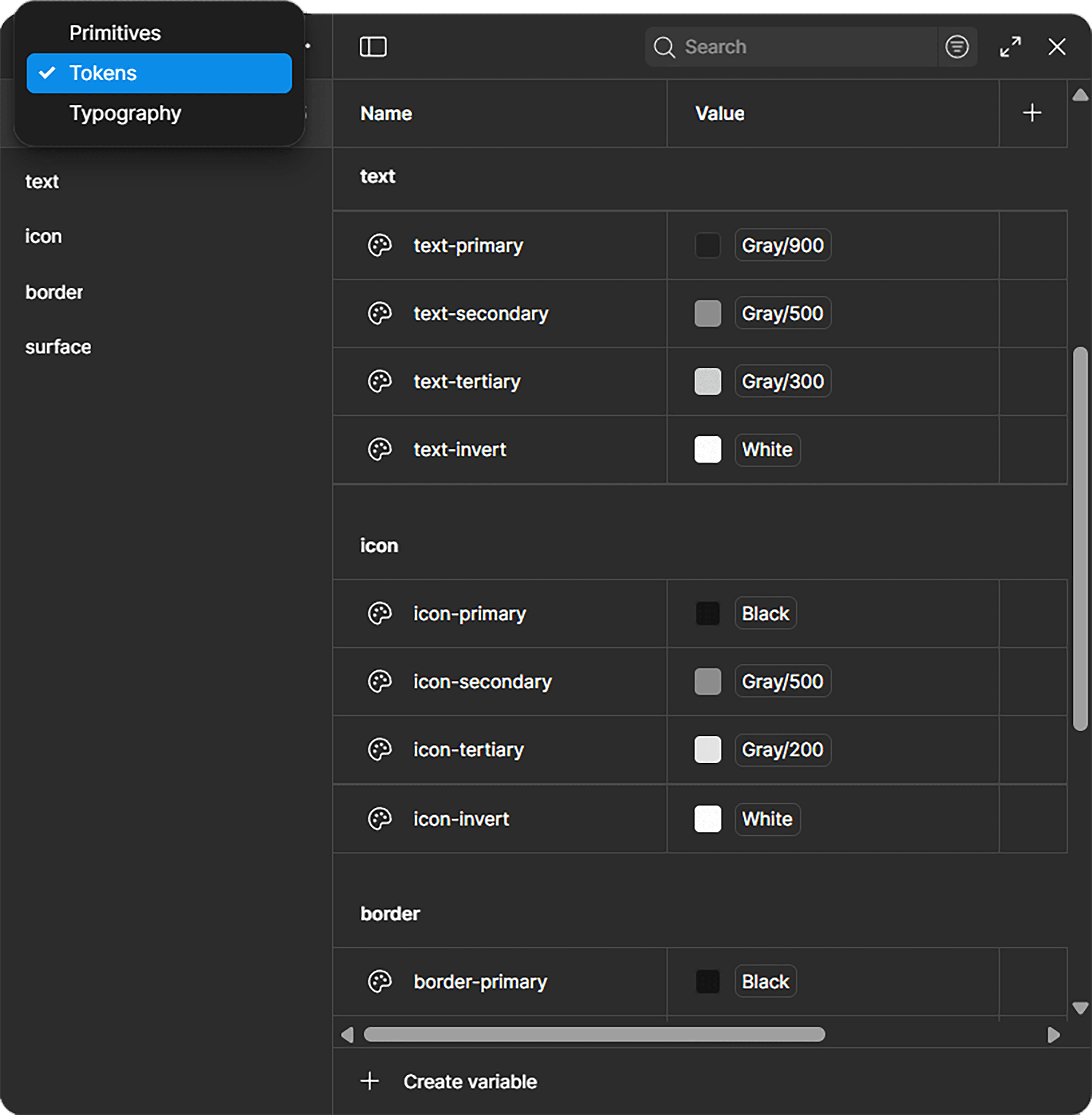
Task: Click the color palette icon beside text-invert
Action: (380, 449)
